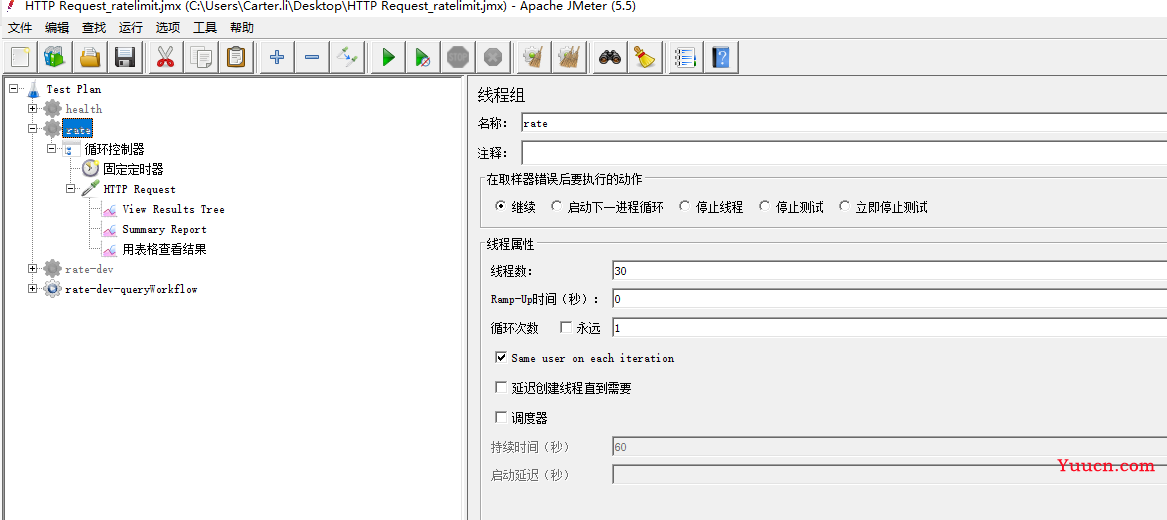Enable the 调度器 checkbox
Viewport: 1167px width, 520px height.
tap(501, 417)
